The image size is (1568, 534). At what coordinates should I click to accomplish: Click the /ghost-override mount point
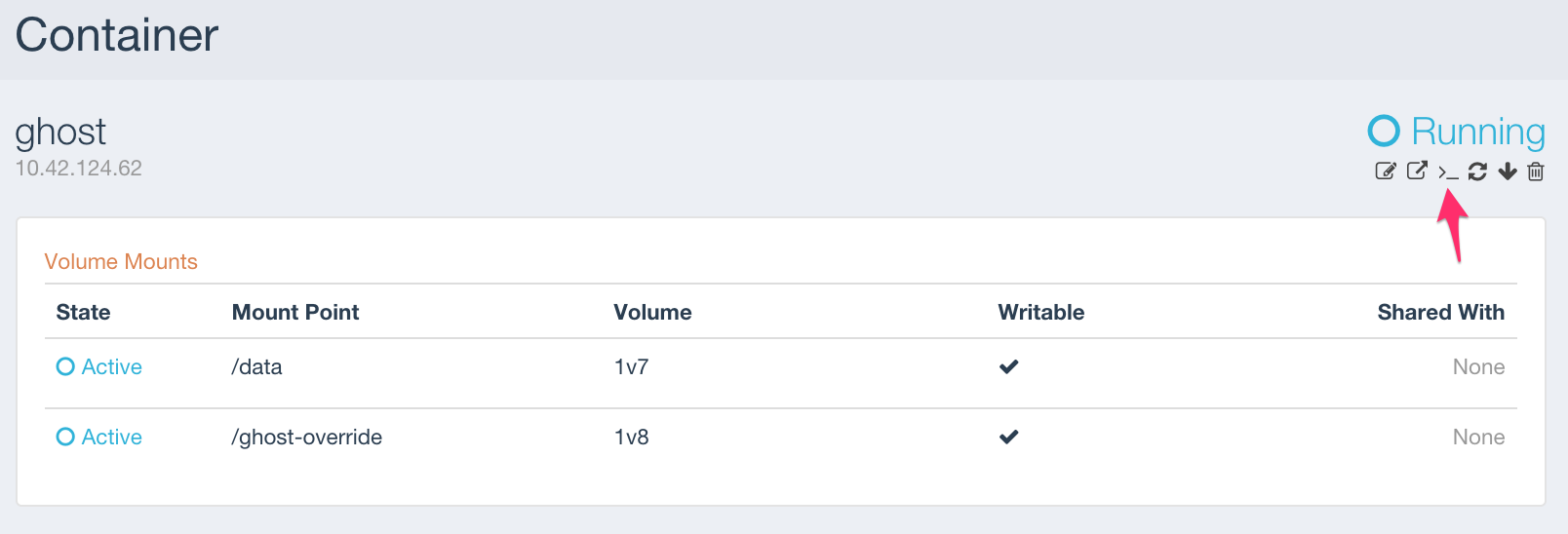(x=306, y=437)
